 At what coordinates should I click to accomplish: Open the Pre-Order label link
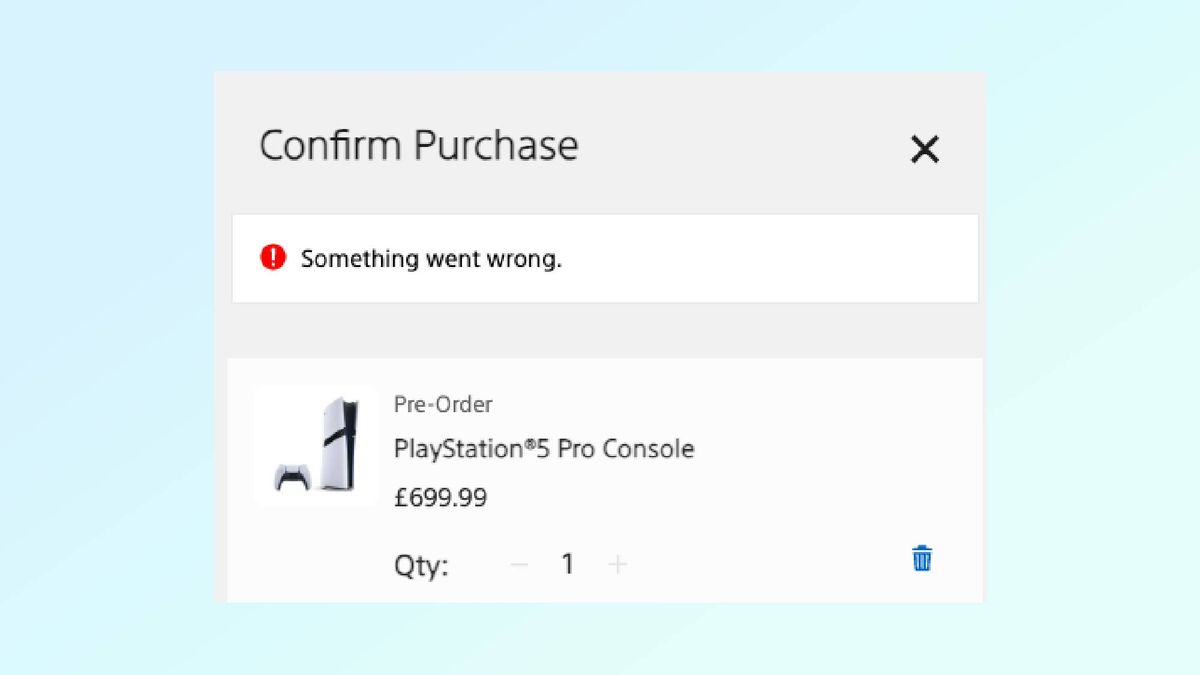pos(441,405)
